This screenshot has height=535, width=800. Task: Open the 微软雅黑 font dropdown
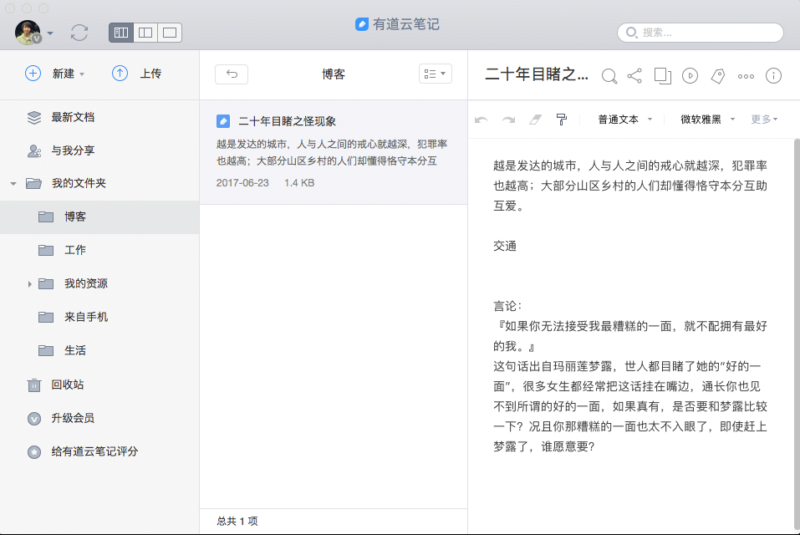pyautogui.click(x=708, y=119)
